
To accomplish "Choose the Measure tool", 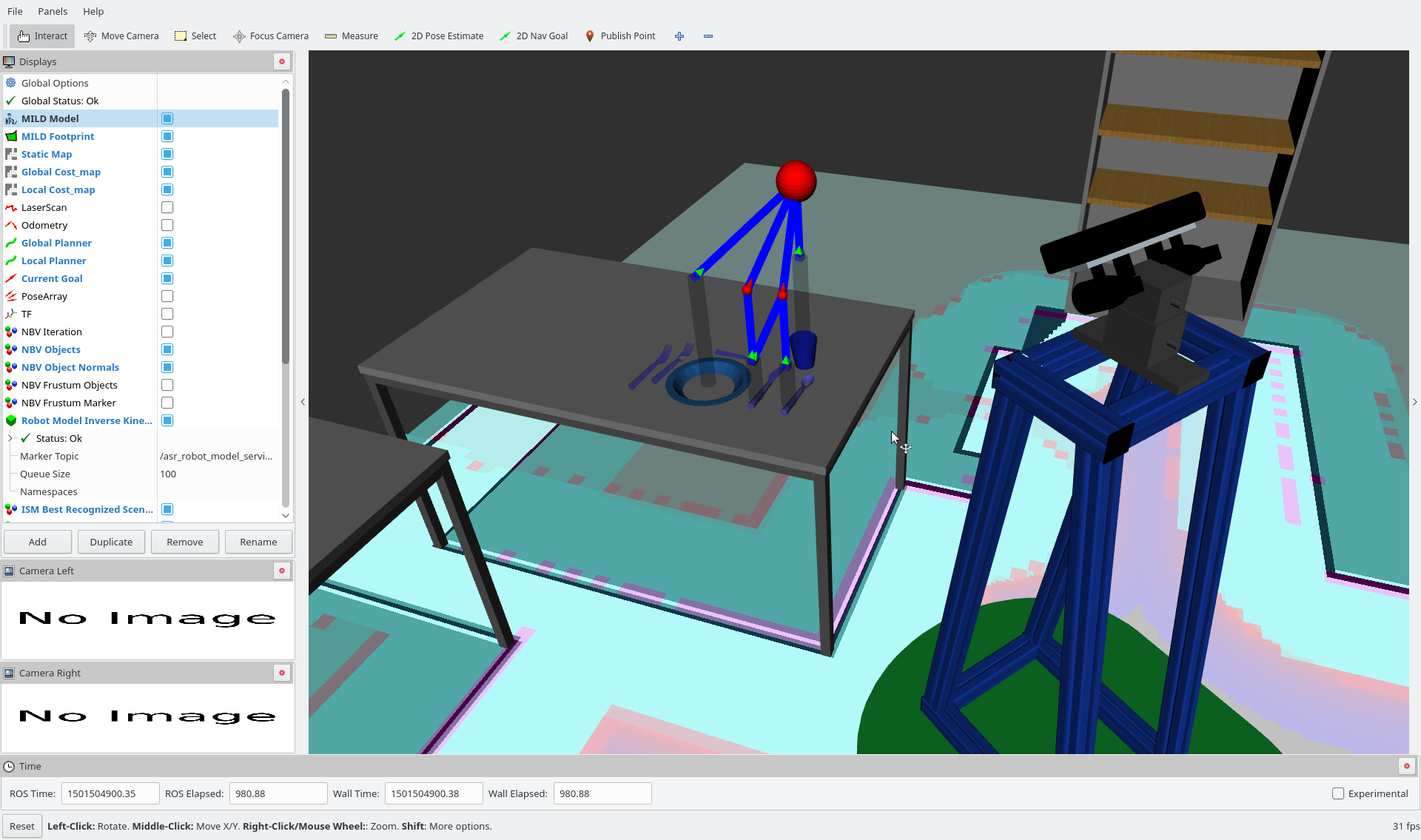I will point(352,36).
